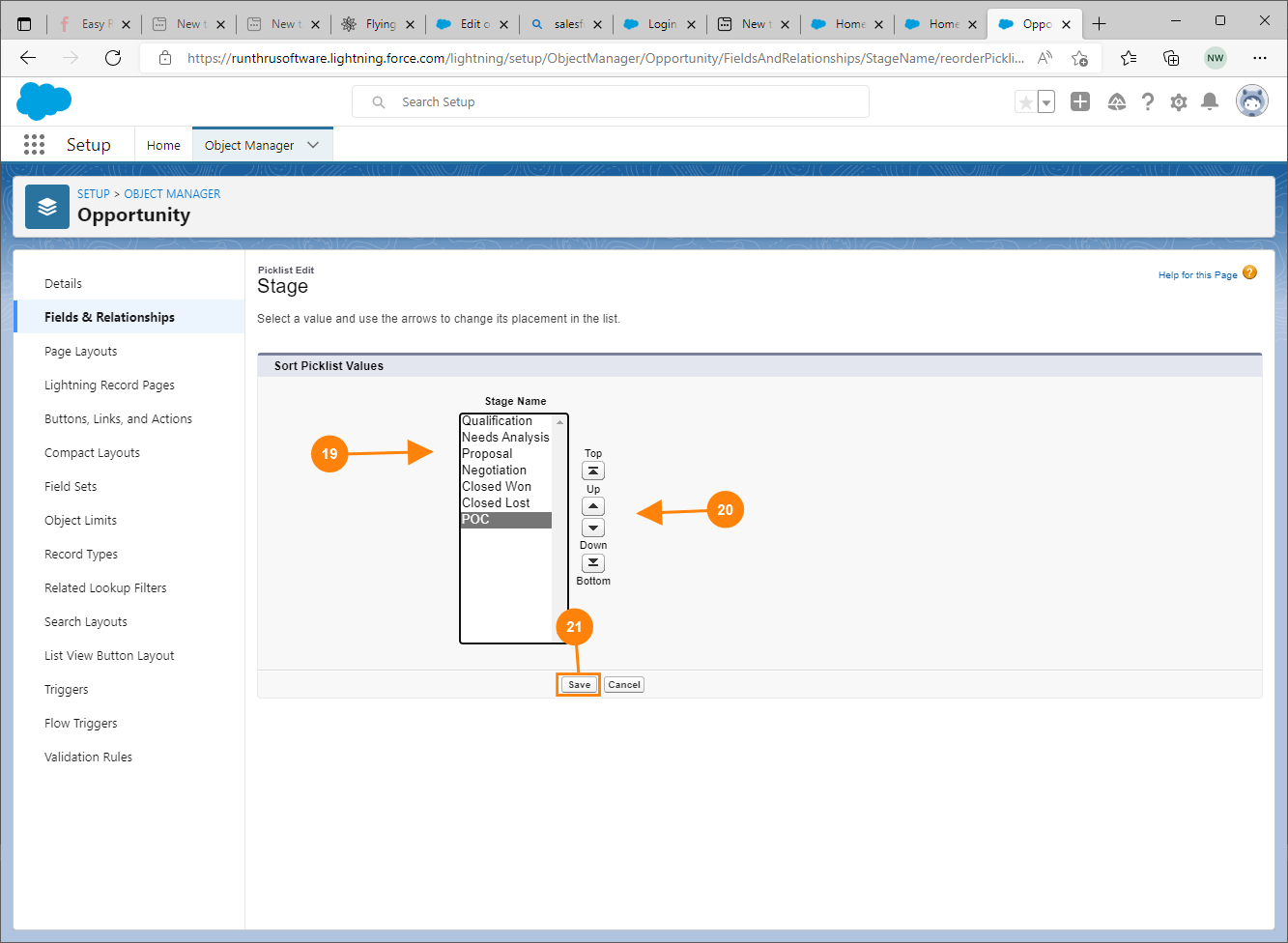Click the Down arrow reorder button
The height and width of the screenshot is (943, 1288).
pyautogui.click(x=593, y=528)
